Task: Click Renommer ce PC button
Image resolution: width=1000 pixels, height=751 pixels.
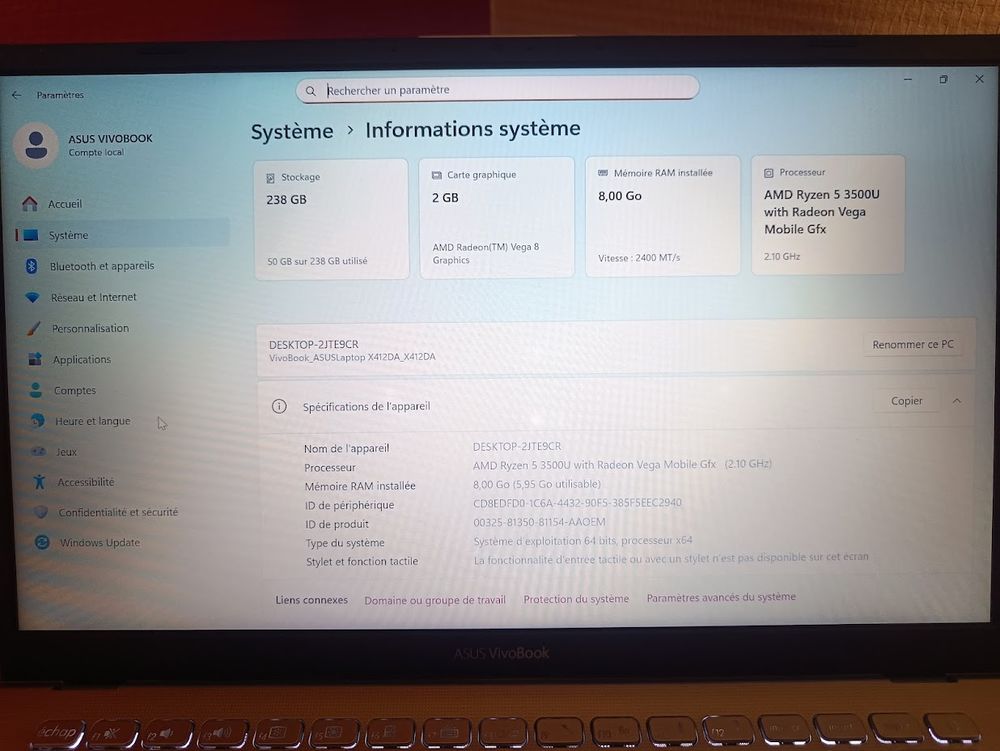Action: coord(913,344)
